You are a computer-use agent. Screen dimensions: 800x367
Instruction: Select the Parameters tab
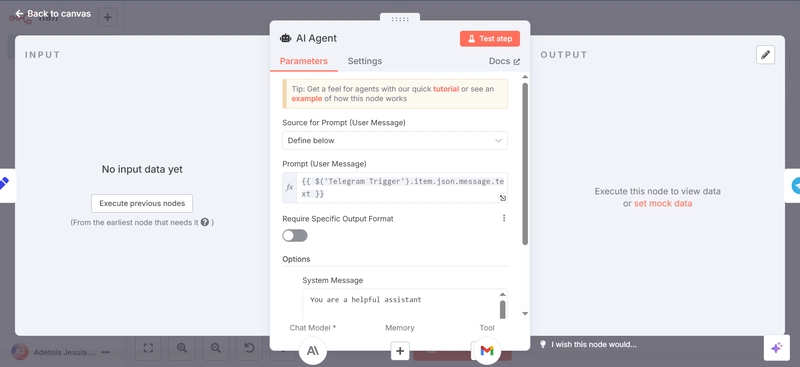coord(304,61)
